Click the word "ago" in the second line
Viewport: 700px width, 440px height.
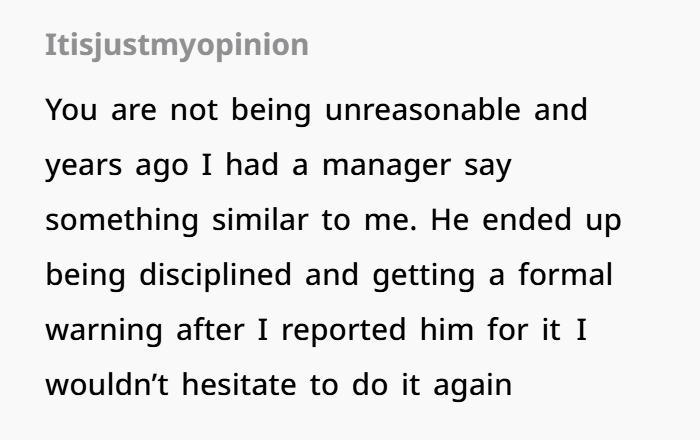tap(162, 167)
